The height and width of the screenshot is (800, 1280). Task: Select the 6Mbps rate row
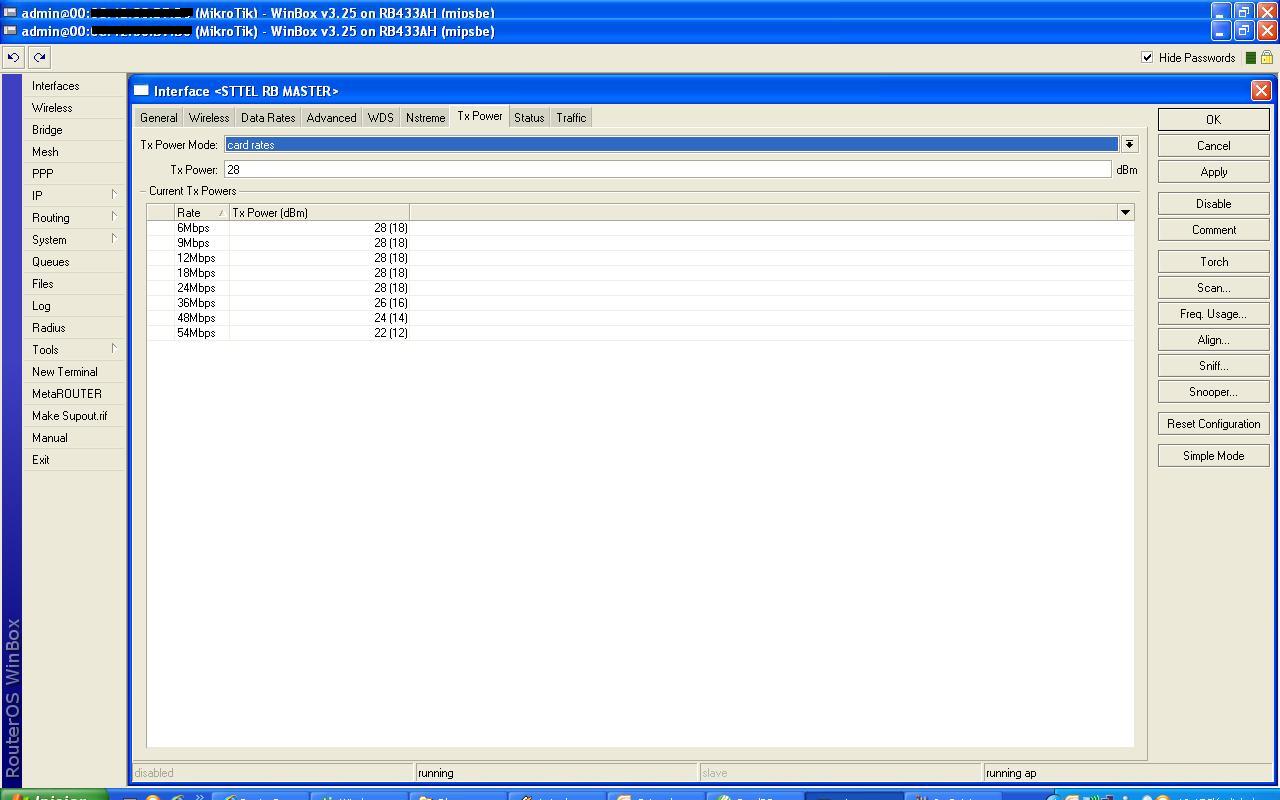640,227
